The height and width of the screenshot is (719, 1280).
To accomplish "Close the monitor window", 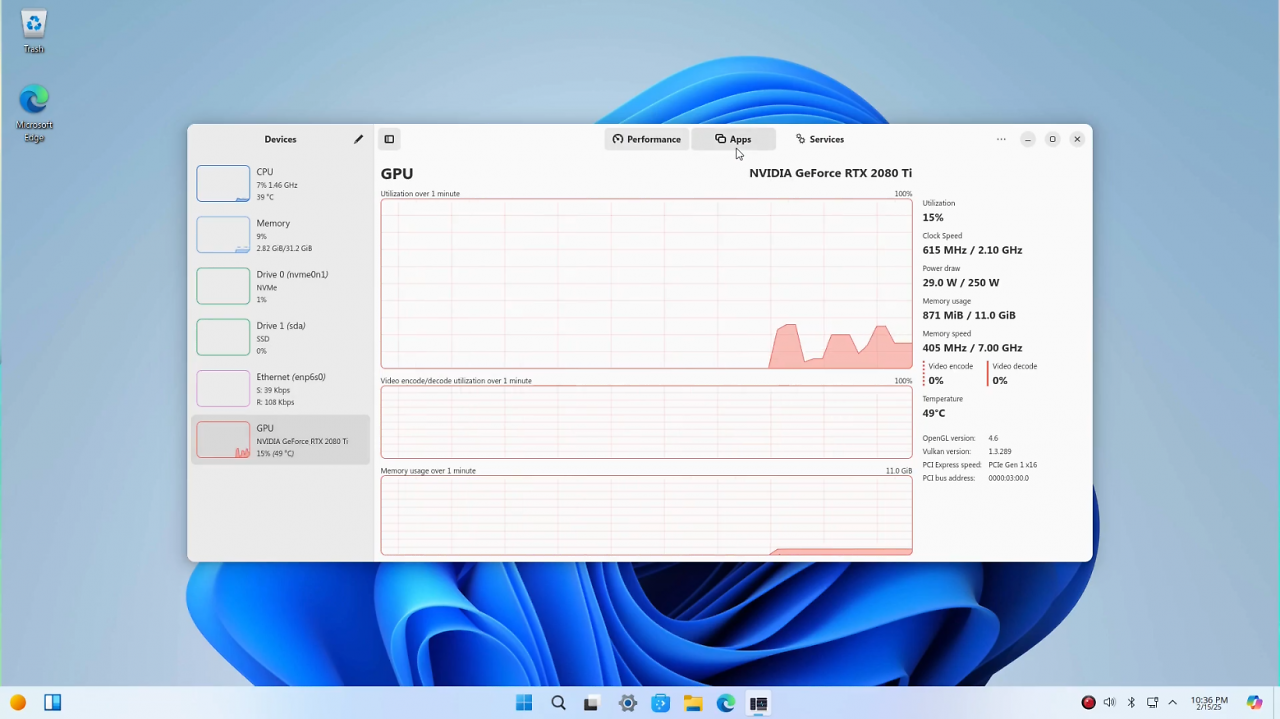I will pyautogui.click(x=1077, y=139).
